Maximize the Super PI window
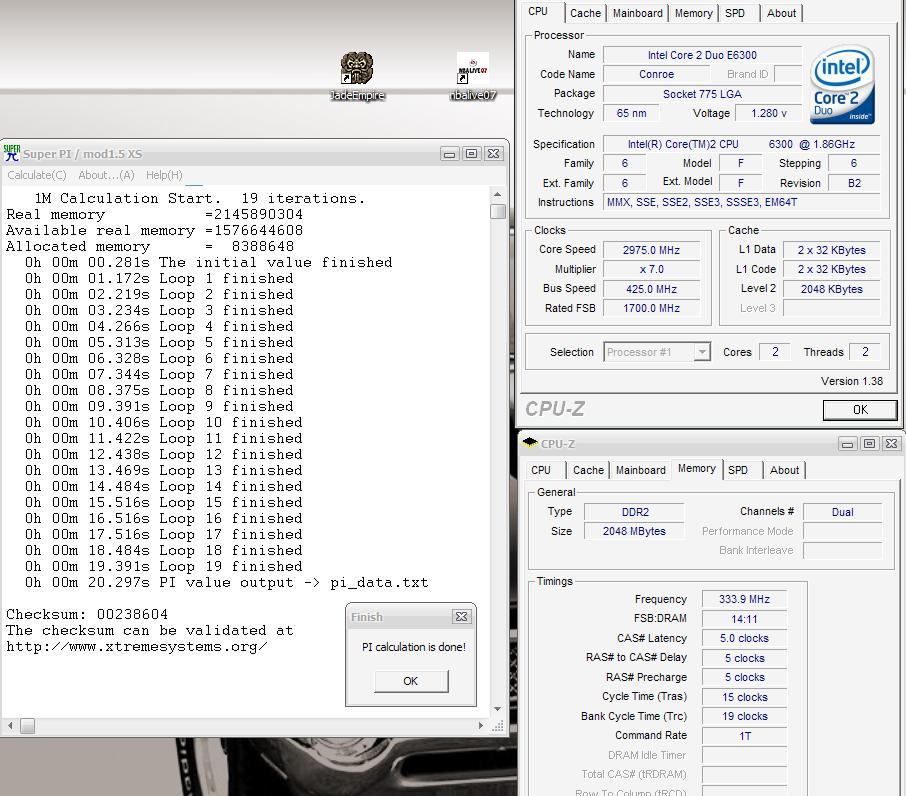Screen dimensions: 906x796 click(471, 154)
